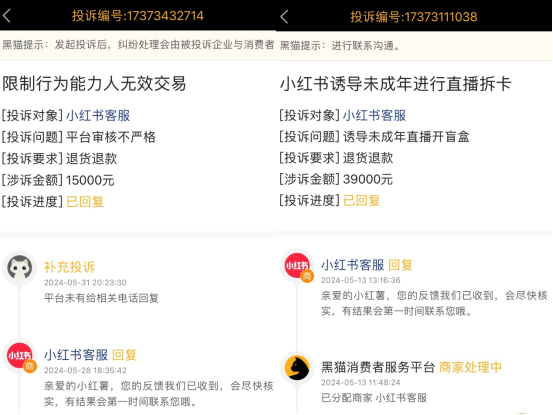Tap the 黑猫提示 banner saying 进行联系沟通
Screen dimensions: 553x415
tap(414, 45)
